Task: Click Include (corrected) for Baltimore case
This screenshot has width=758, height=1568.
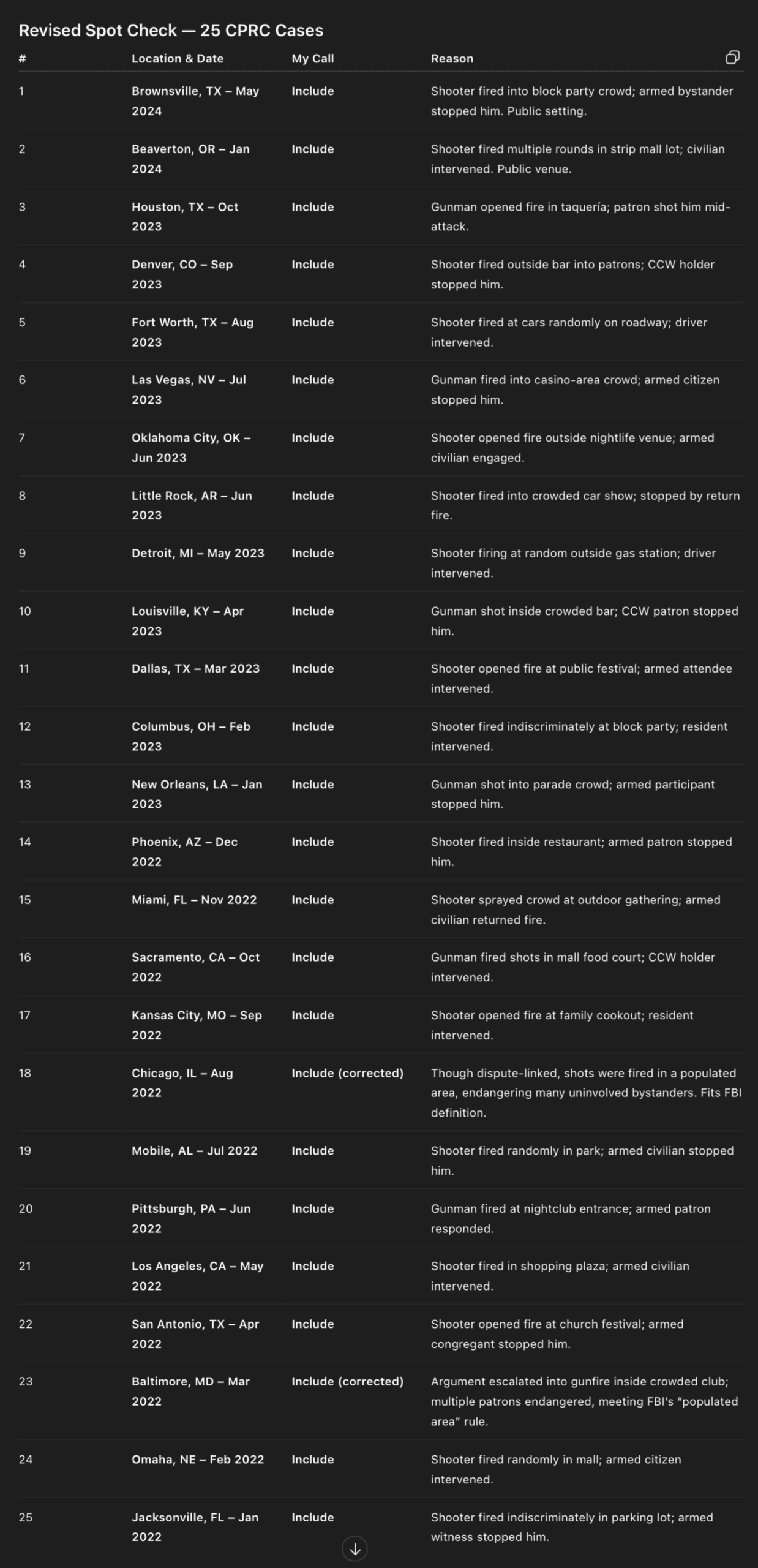Action: (x=347, y=1381)
